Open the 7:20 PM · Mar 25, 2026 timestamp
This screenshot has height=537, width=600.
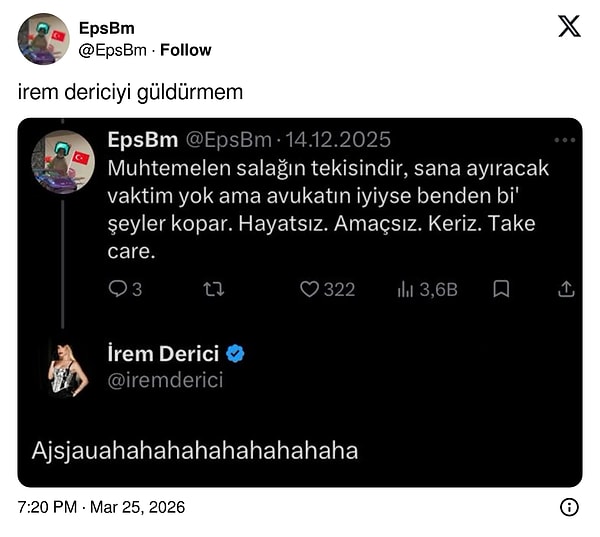(x=101, y=507)
